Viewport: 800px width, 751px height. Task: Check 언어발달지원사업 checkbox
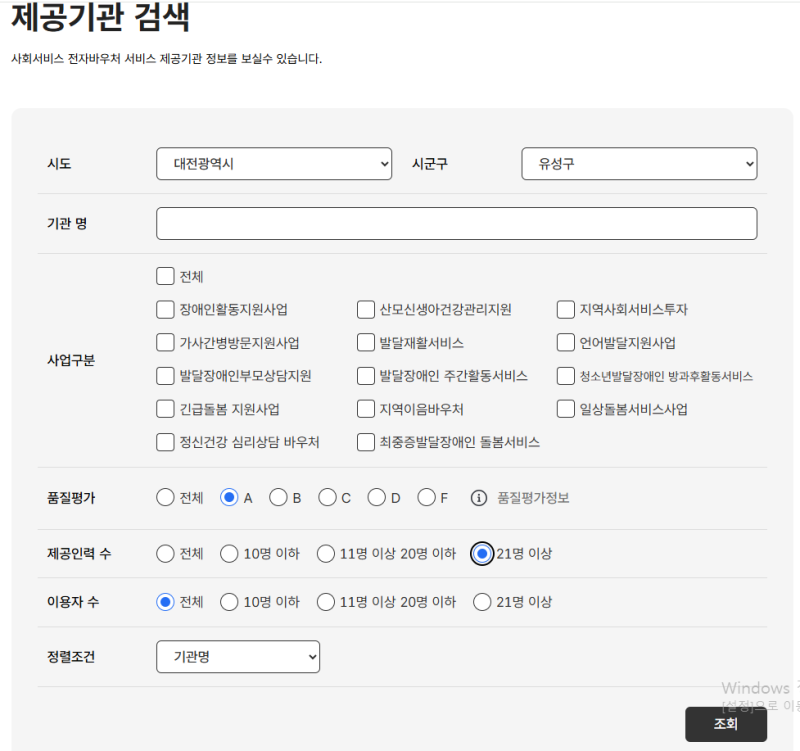coord(566,342)
